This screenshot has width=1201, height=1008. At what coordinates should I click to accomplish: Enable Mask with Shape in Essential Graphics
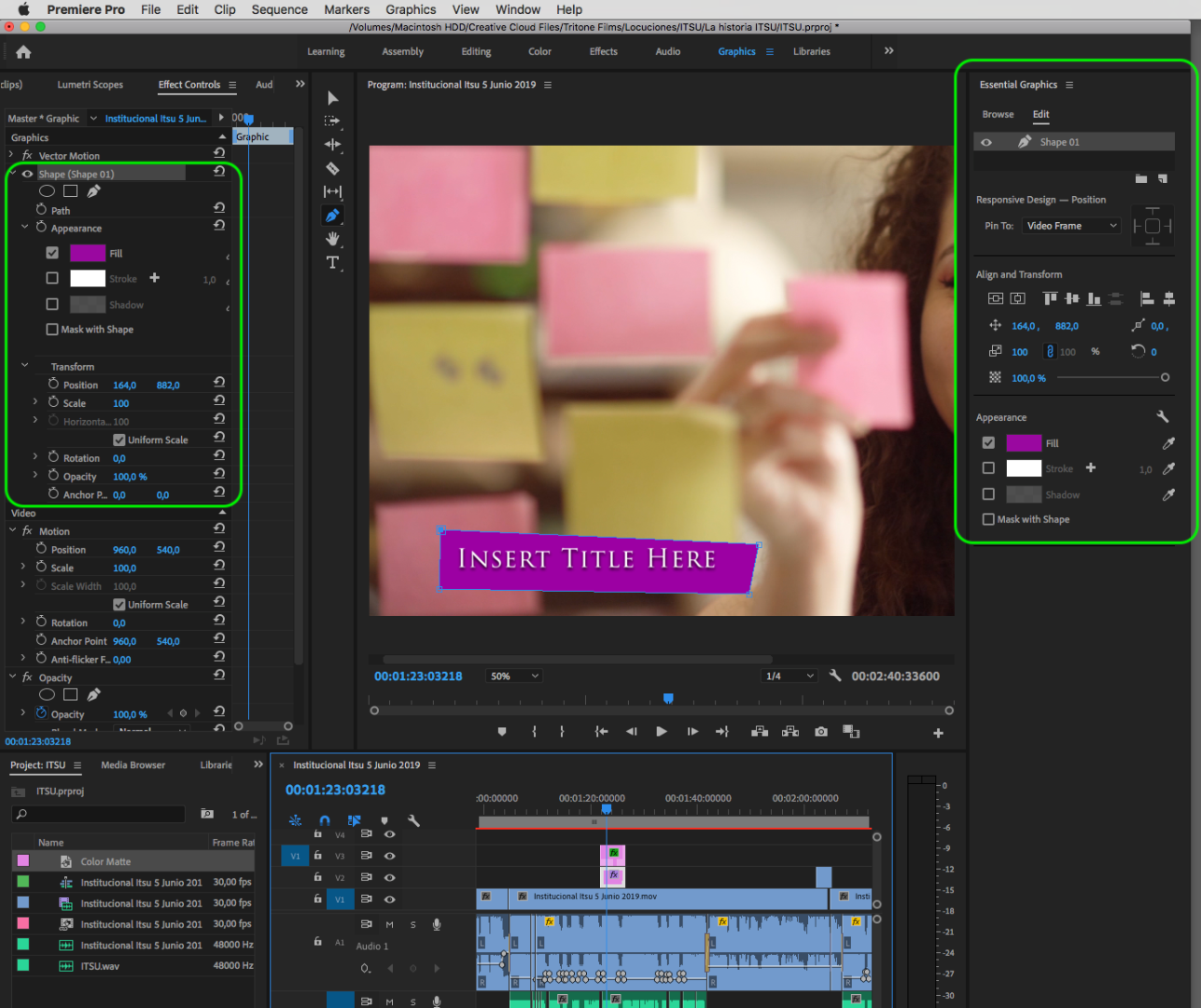988,519
